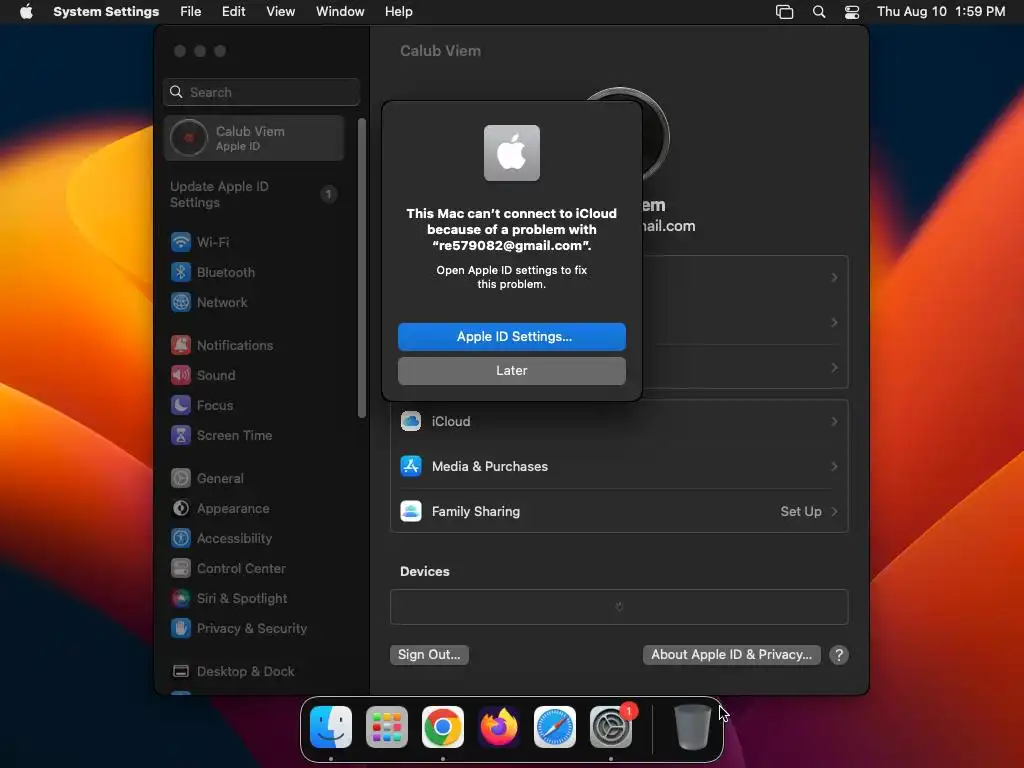The height and width of the screenshot is (768, 1024).
Task: Click the General gear icon
Action: [181, 478]
